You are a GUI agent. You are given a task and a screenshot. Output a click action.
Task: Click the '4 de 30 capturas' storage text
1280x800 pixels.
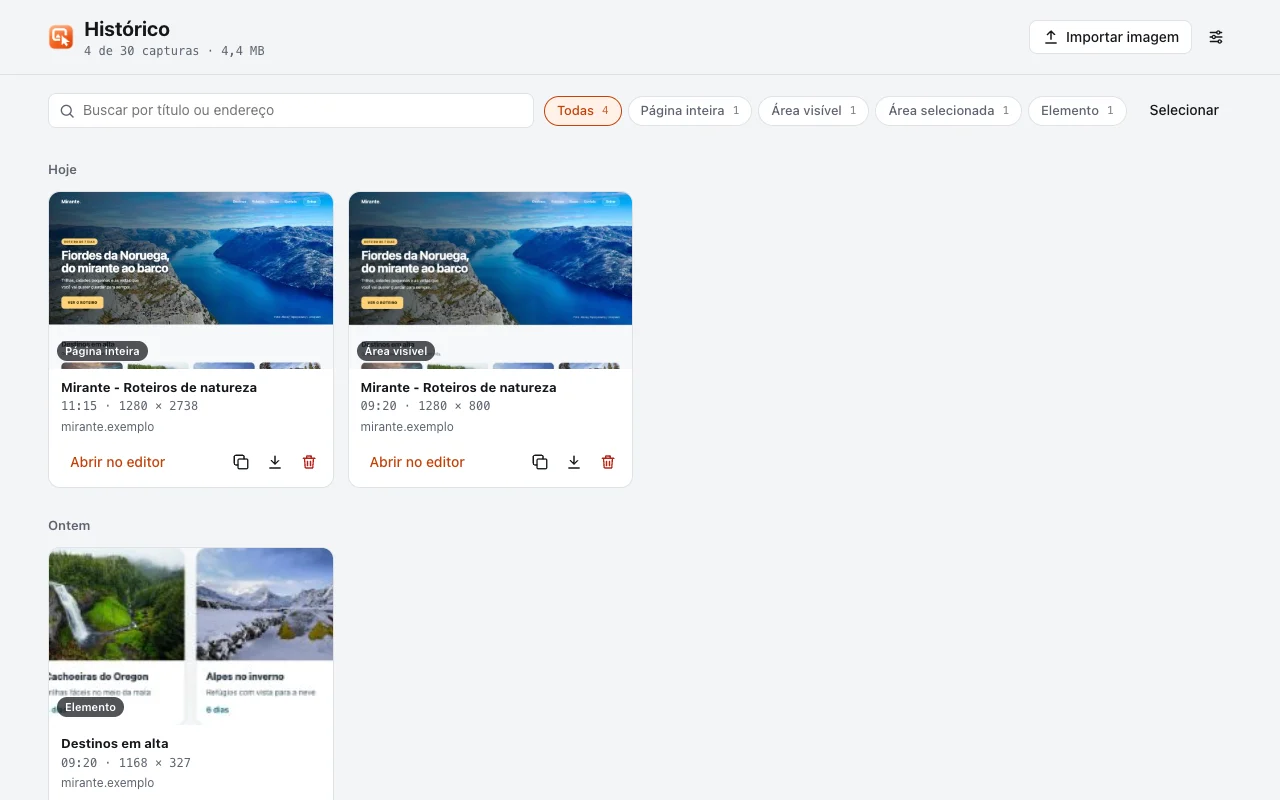(x=174, y=51)
